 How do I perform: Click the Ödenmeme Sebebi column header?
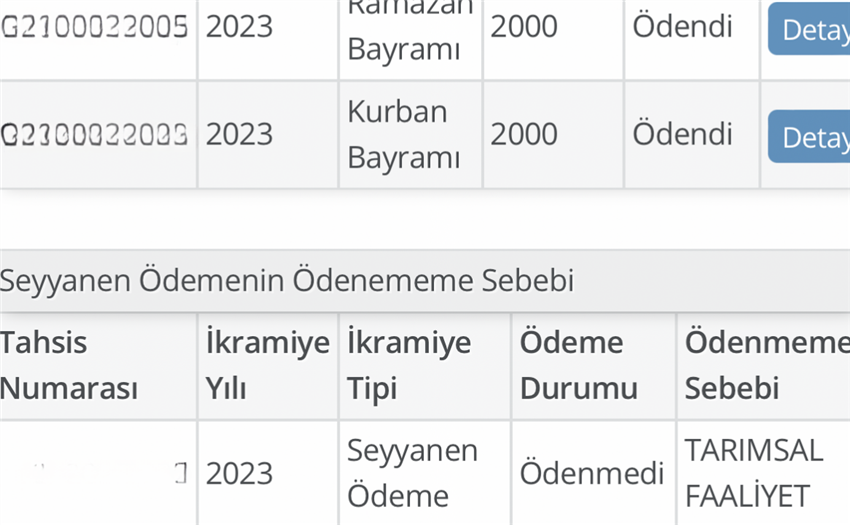pos(767,366)
